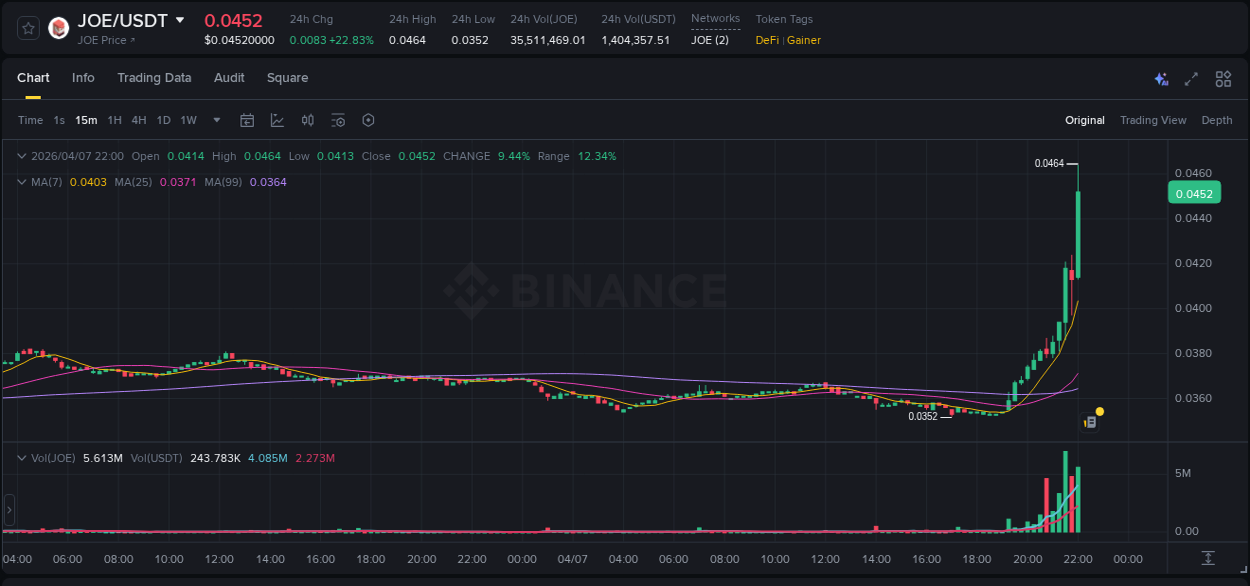
Task: Open the extra timeframes dropdown arrow
Action: coord(215,120)
